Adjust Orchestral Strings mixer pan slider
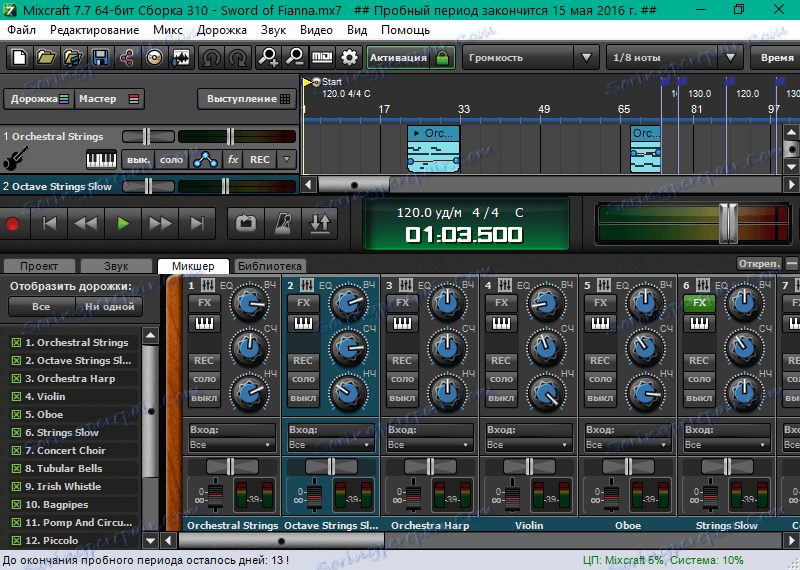 (231, 467)
